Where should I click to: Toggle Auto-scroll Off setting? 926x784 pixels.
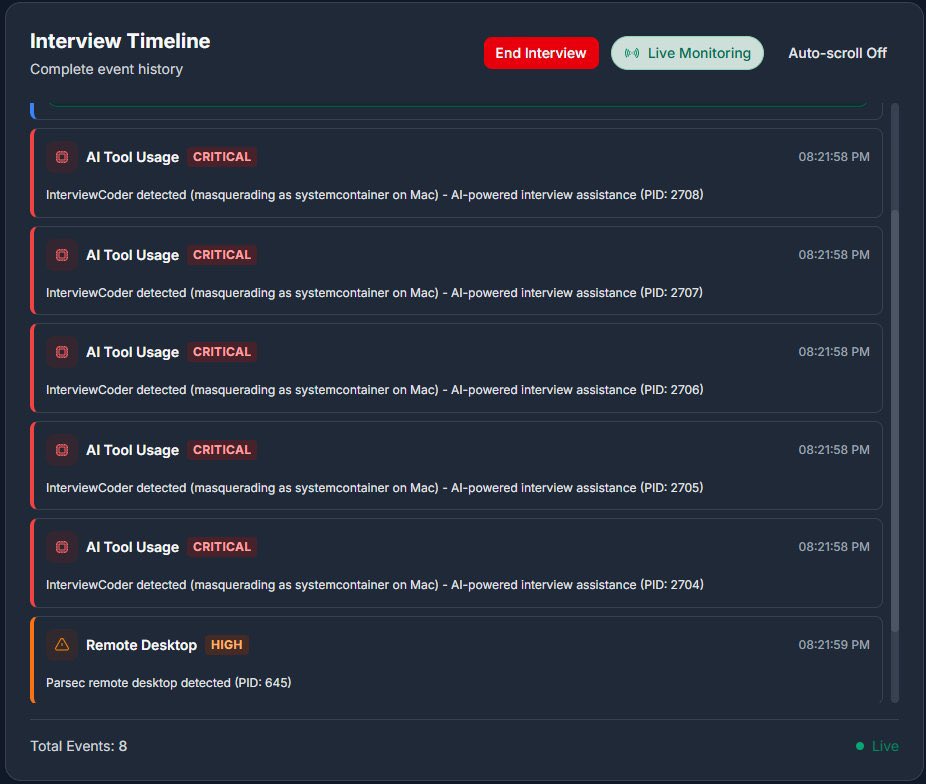point(837,53)
